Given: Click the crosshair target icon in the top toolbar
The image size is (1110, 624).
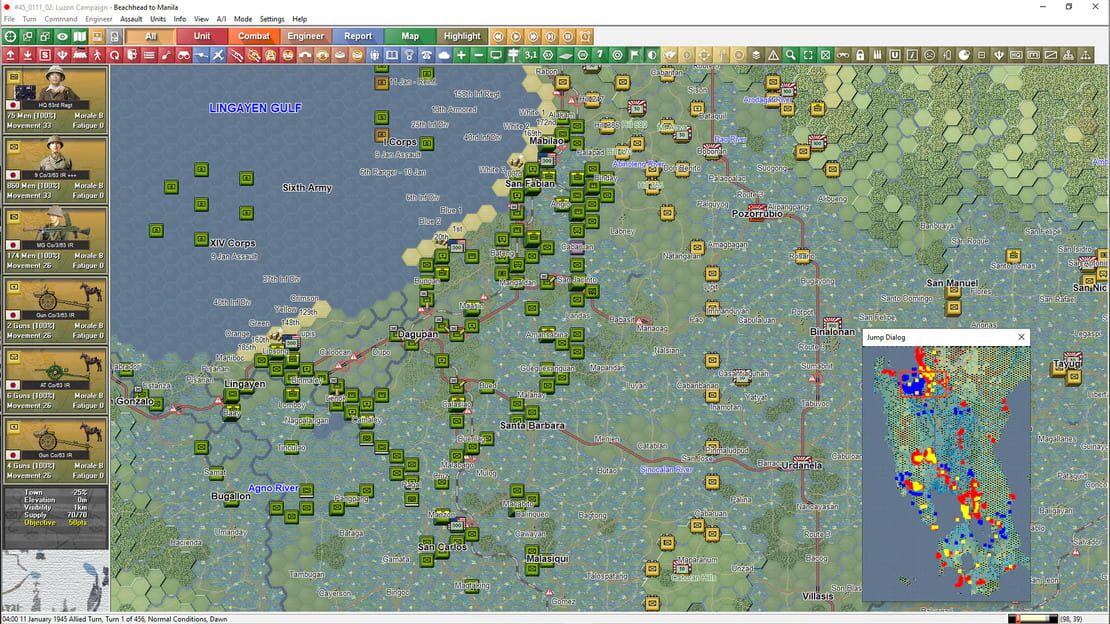Looking at the screenshot, I should (x=10, y=36).
